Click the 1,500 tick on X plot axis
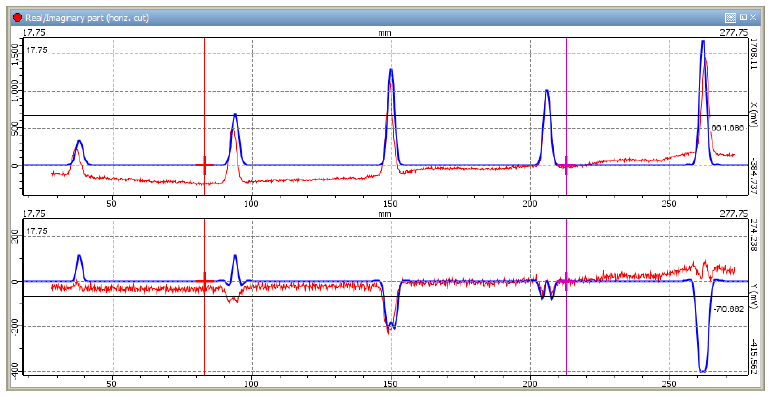The width and height of the screenshot is (772, 396). point(15,54)
